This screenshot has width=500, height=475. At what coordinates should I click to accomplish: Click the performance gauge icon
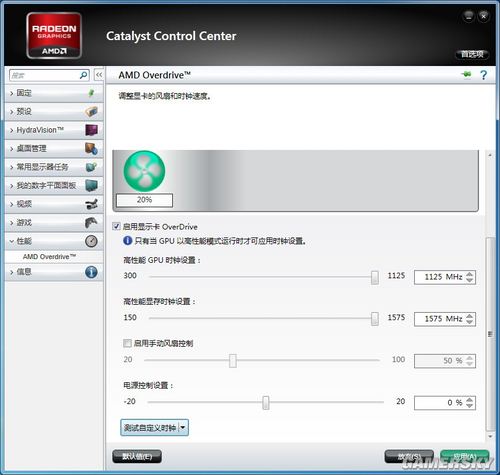coord(91,241)
